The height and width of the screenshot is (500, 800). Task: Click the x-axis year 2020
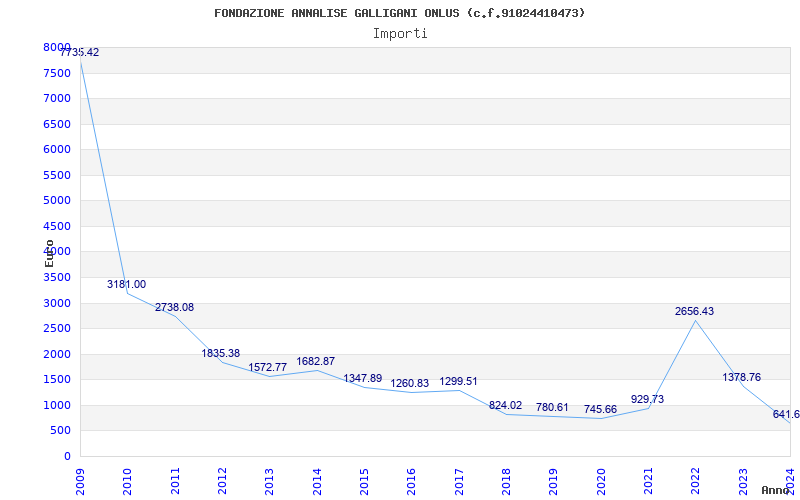pyautogui.click(x=601, y=482)
